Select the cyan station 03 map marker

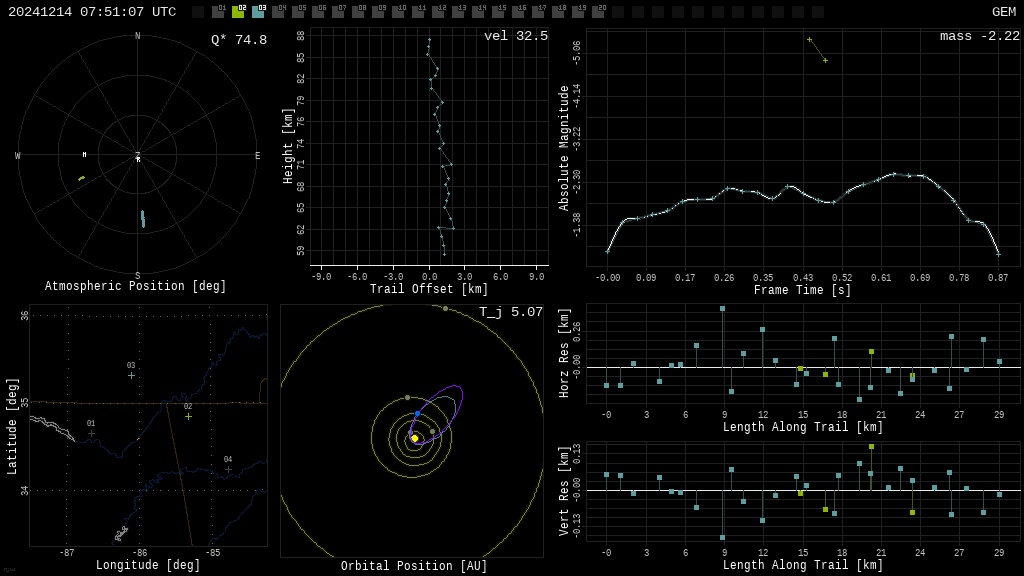click(131, 375)
